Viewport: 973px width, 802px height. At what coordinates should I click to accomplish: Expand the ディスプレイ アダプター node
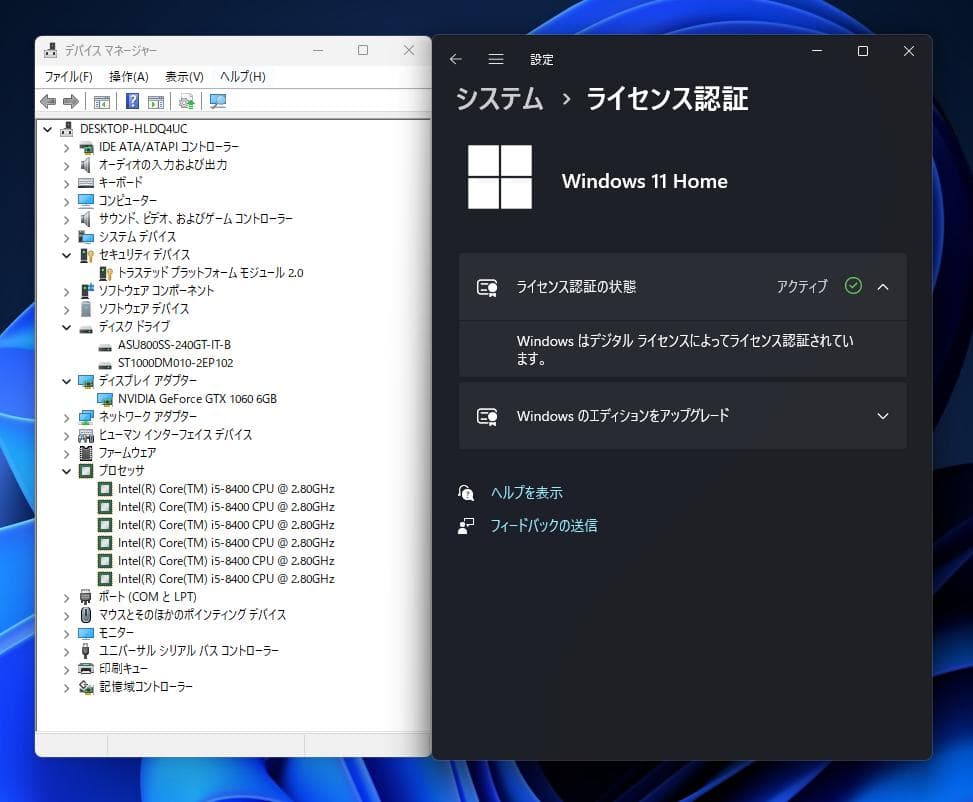click(66, 380)
